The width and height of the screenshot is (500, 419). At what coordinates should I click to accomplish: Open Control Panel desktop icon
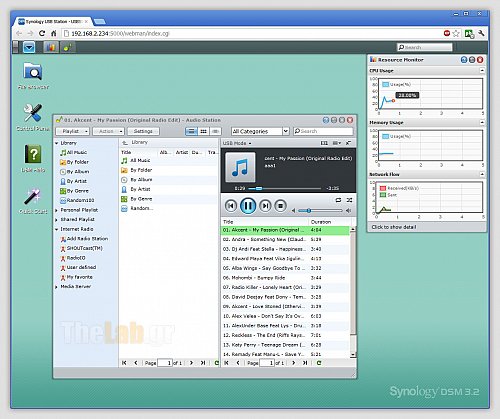[x=33, y=117]
